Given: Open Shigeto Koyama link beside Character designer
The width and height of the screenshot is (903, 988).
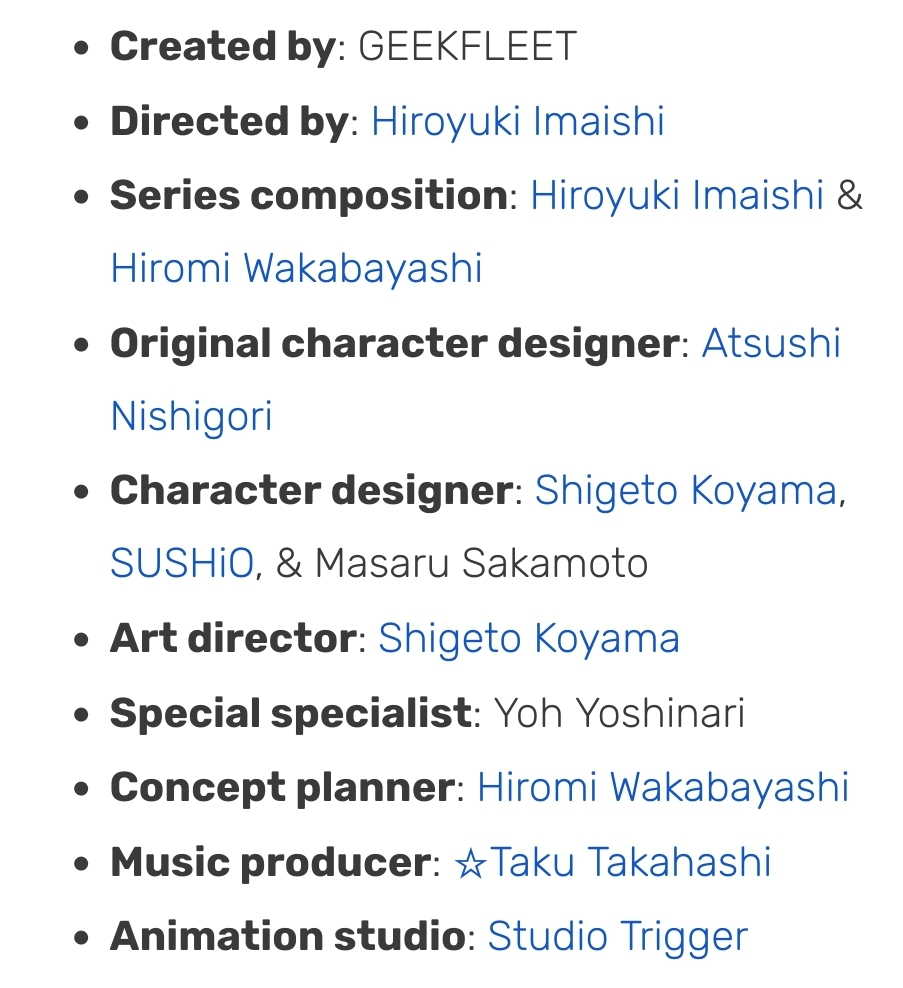Looking at the screenshot, I should tap(687, 490).
